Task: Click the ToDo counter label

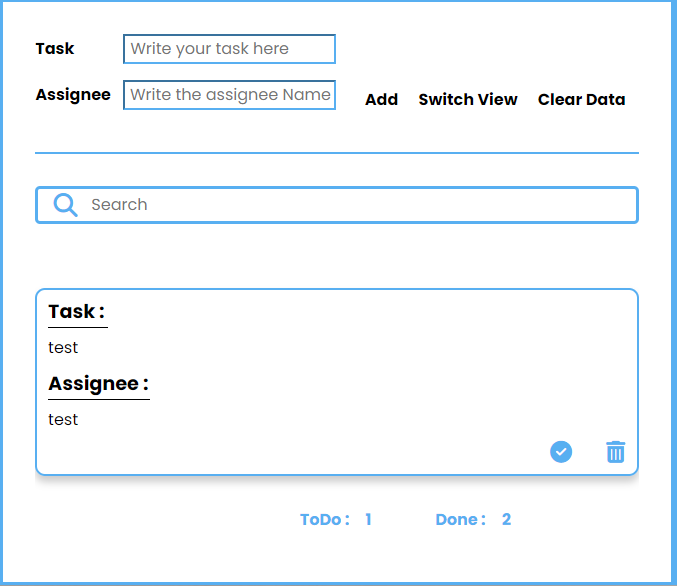Action: point(325,519)
